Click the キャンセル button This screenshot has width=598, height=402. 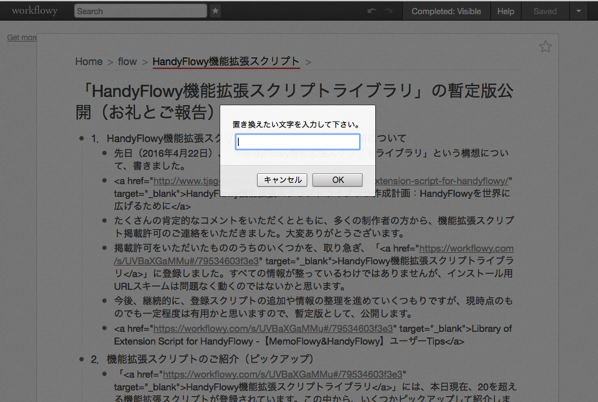282,180
